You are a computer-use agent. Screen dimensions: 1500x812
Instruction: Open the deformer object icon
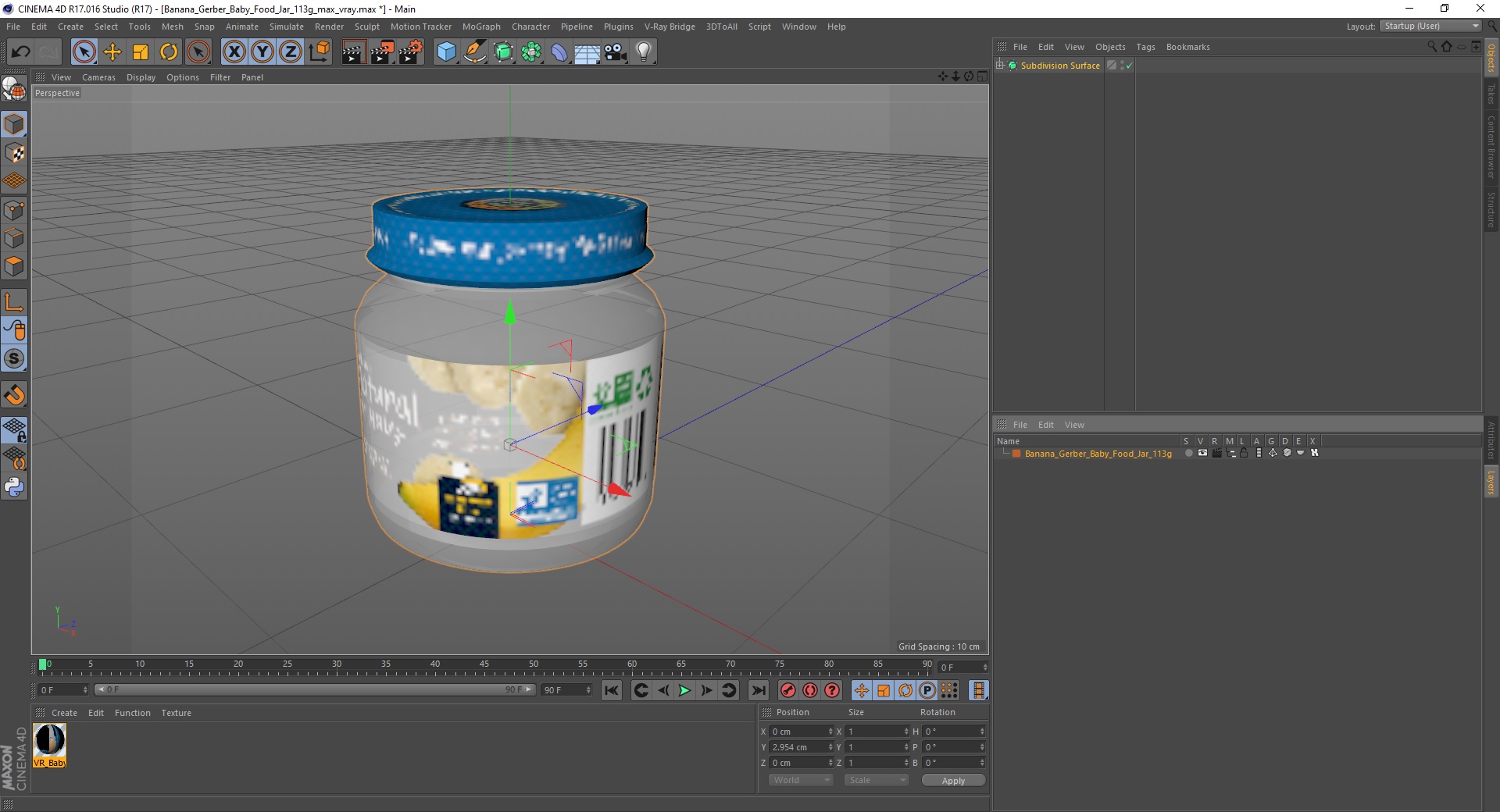point(559,52)
